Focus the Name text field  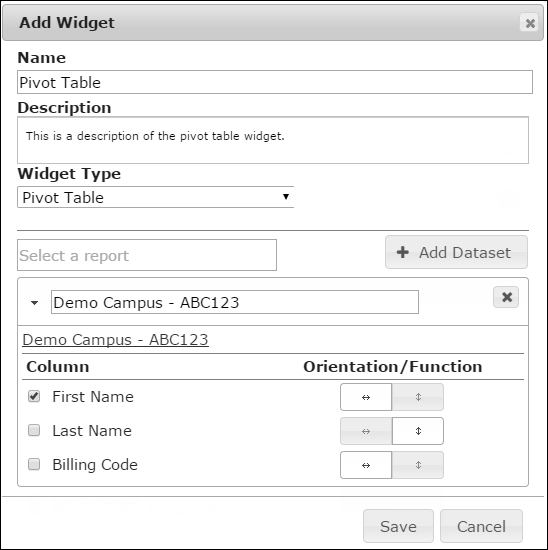275,82
